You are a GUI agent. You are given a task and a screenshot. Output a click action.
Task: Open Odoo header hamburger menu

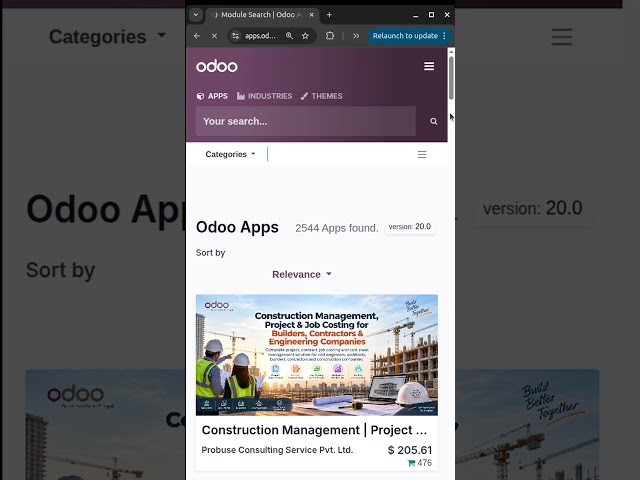[429, 66]
